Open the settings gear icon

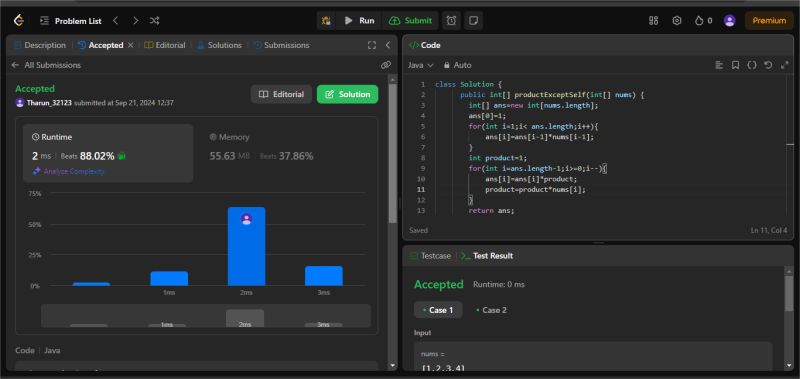(677, 20)
